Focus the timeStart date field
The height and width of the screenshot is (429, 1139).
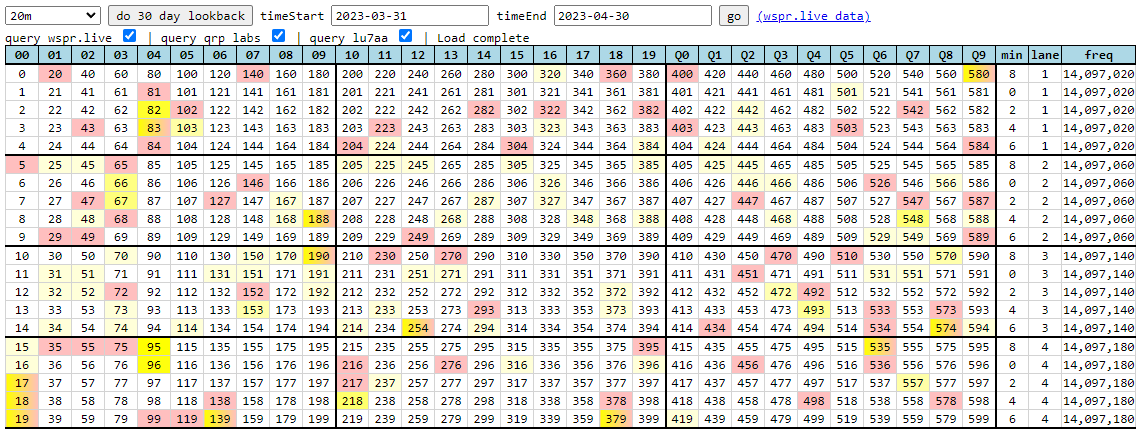[408, 16]
